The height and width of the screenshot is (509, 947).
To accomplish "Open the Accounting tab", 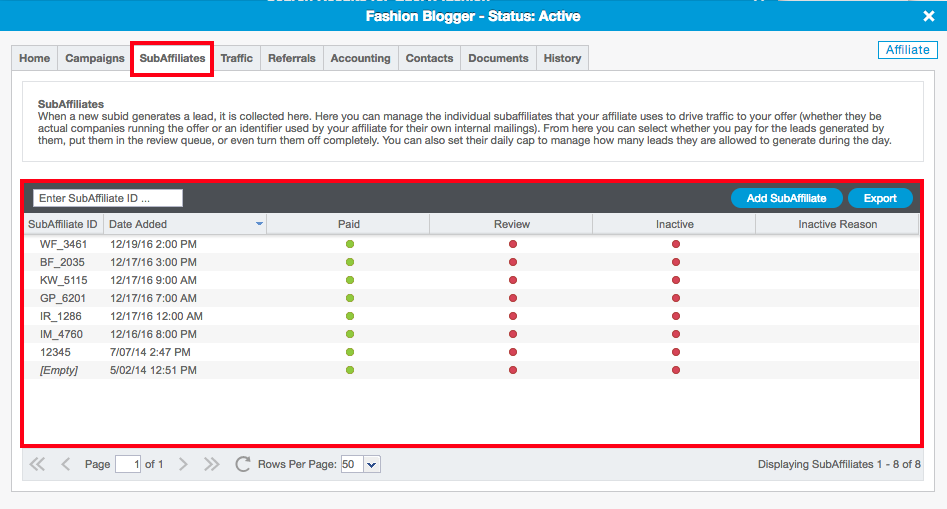I will click(x=361, y=58).
